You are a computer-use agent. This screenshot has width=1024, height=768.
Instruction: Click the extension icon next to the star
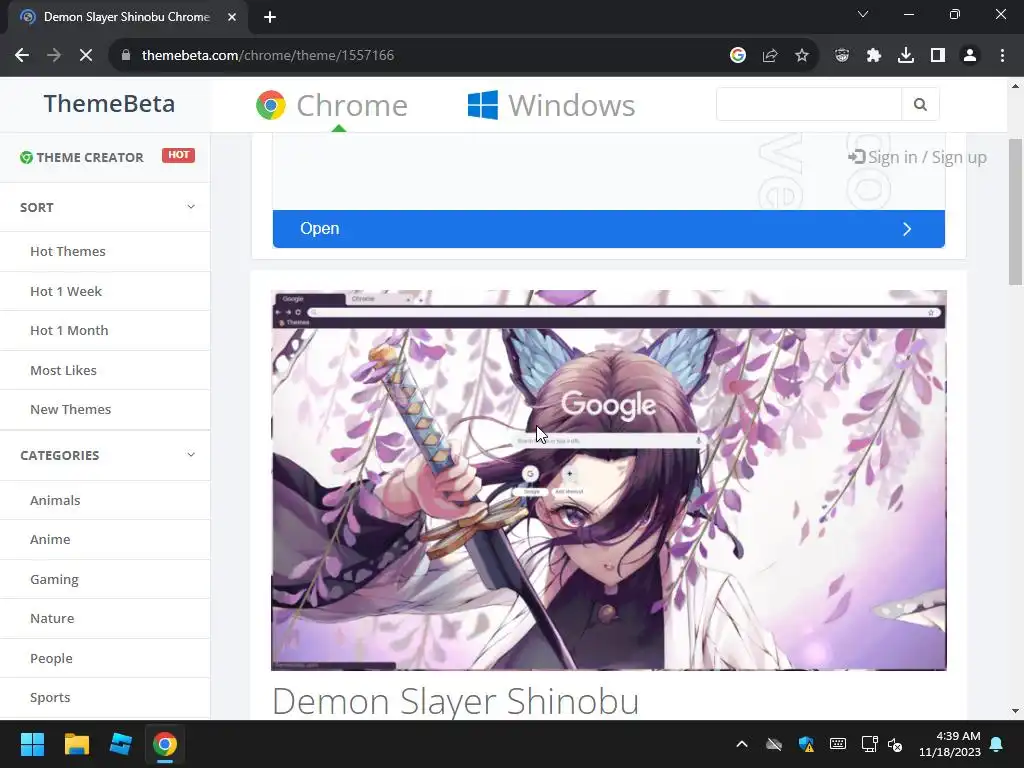pos(842,56)
